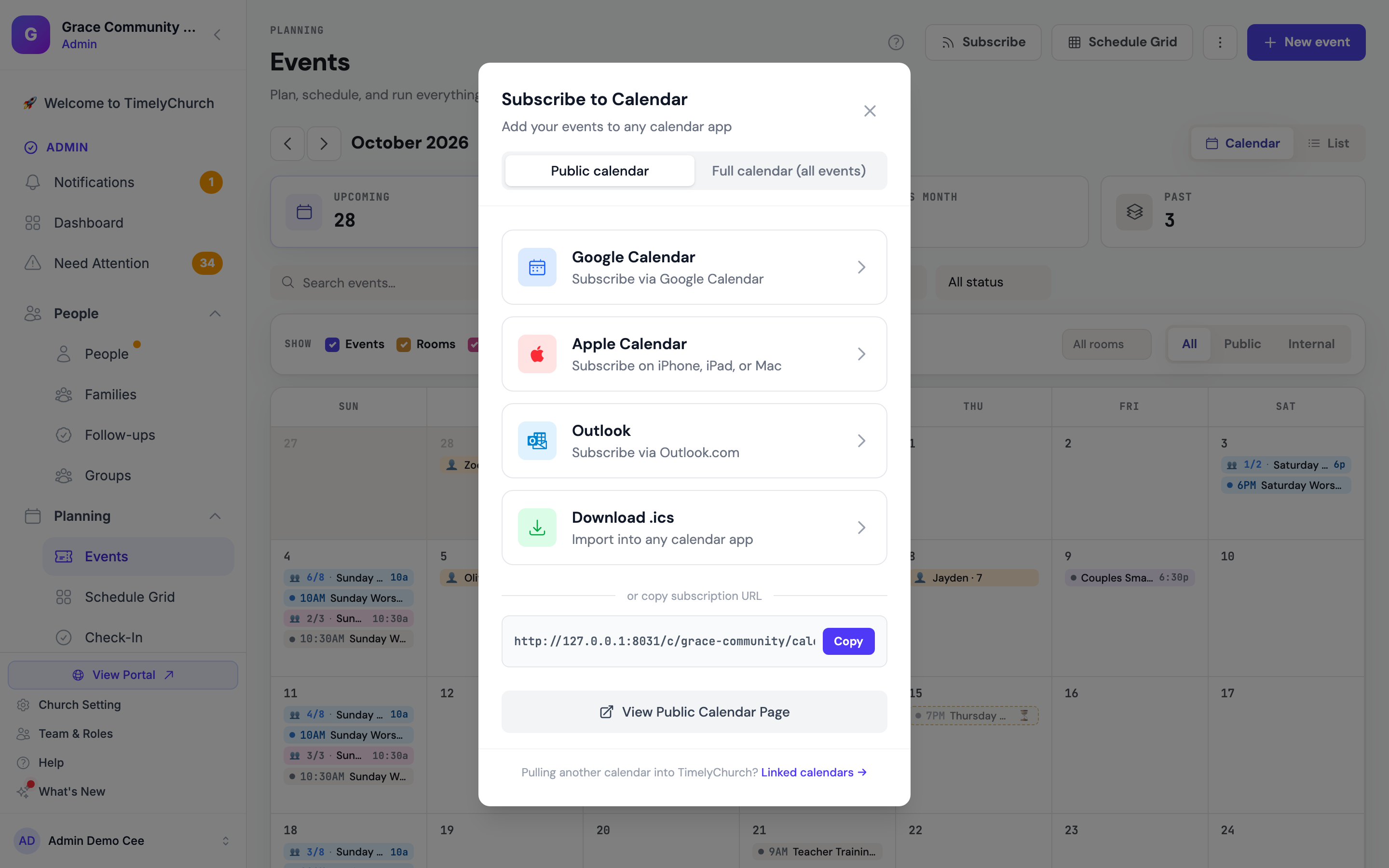This screenshot has height=868, width=1389.
Task: Switch to List view toggle
Action: (x=1328, y=143)
